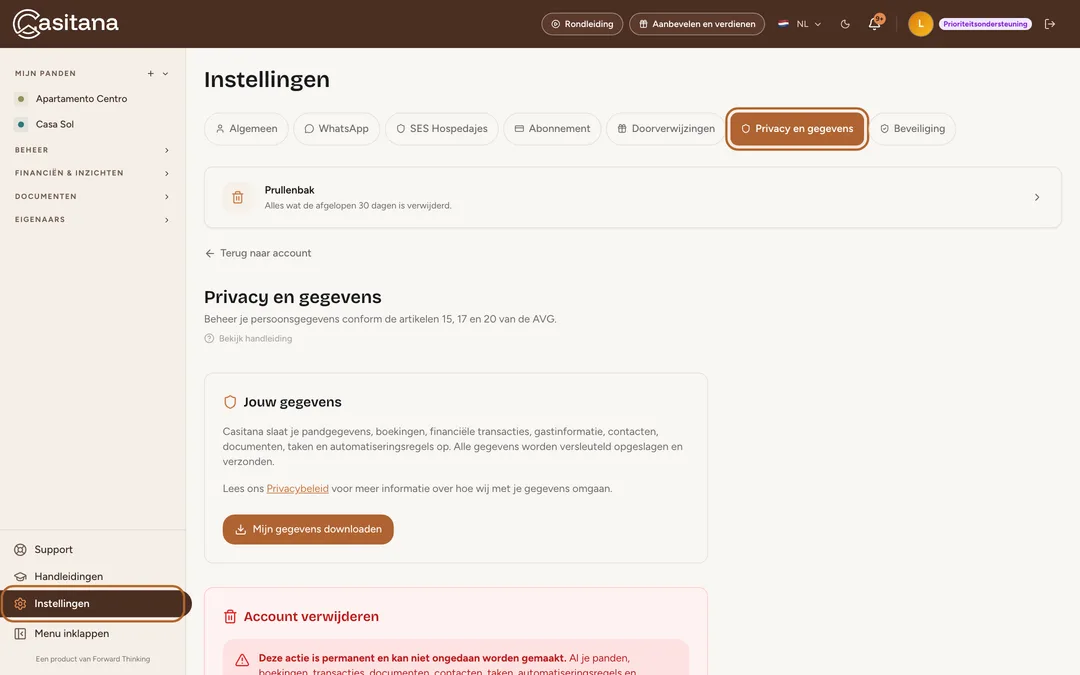The width and height of the screenshot is (1080, 675).
Task: Open Aanbevelen en verdienen
Action: pos(697,24)
